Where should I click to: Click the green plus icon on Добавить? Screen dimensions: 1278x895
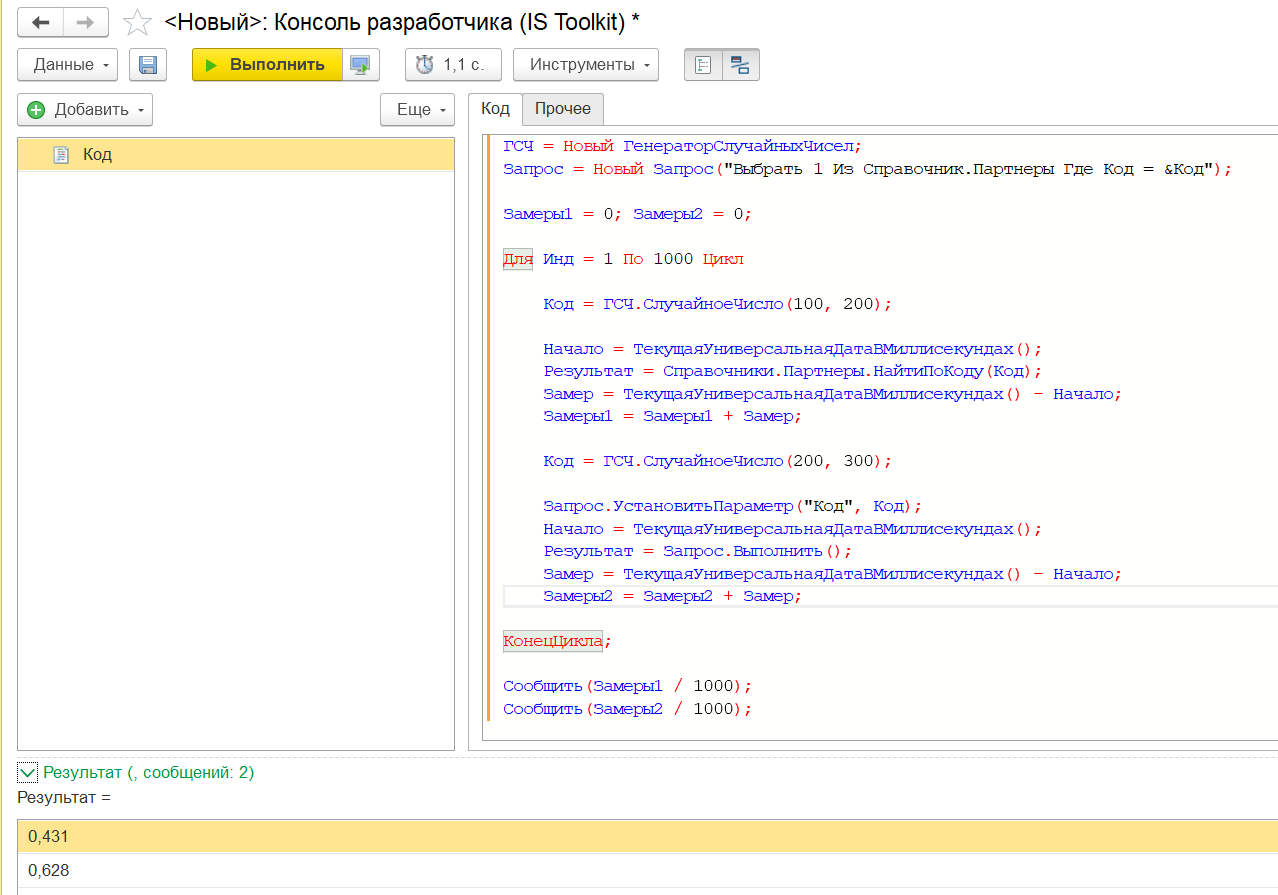37,110
